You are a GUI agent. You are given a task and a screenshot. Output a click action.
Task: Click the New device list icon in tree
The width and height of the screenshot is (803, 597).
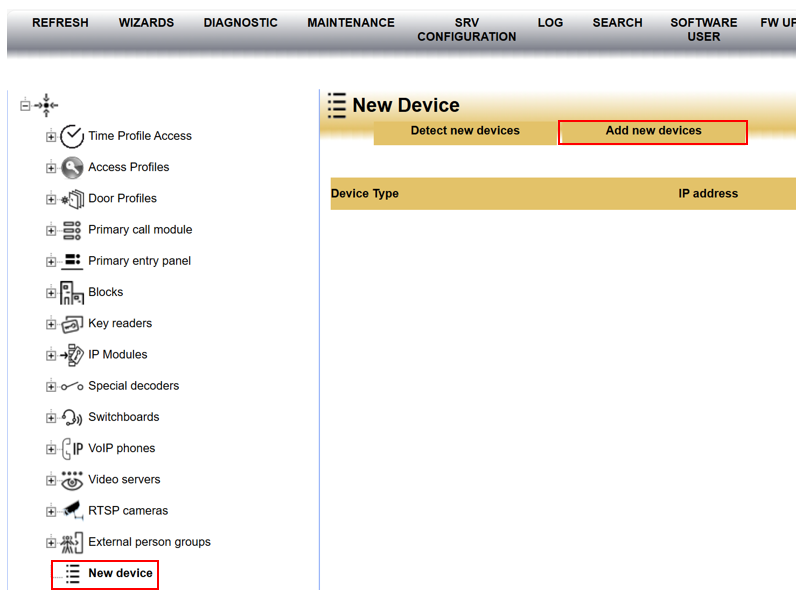coord(73,574)
